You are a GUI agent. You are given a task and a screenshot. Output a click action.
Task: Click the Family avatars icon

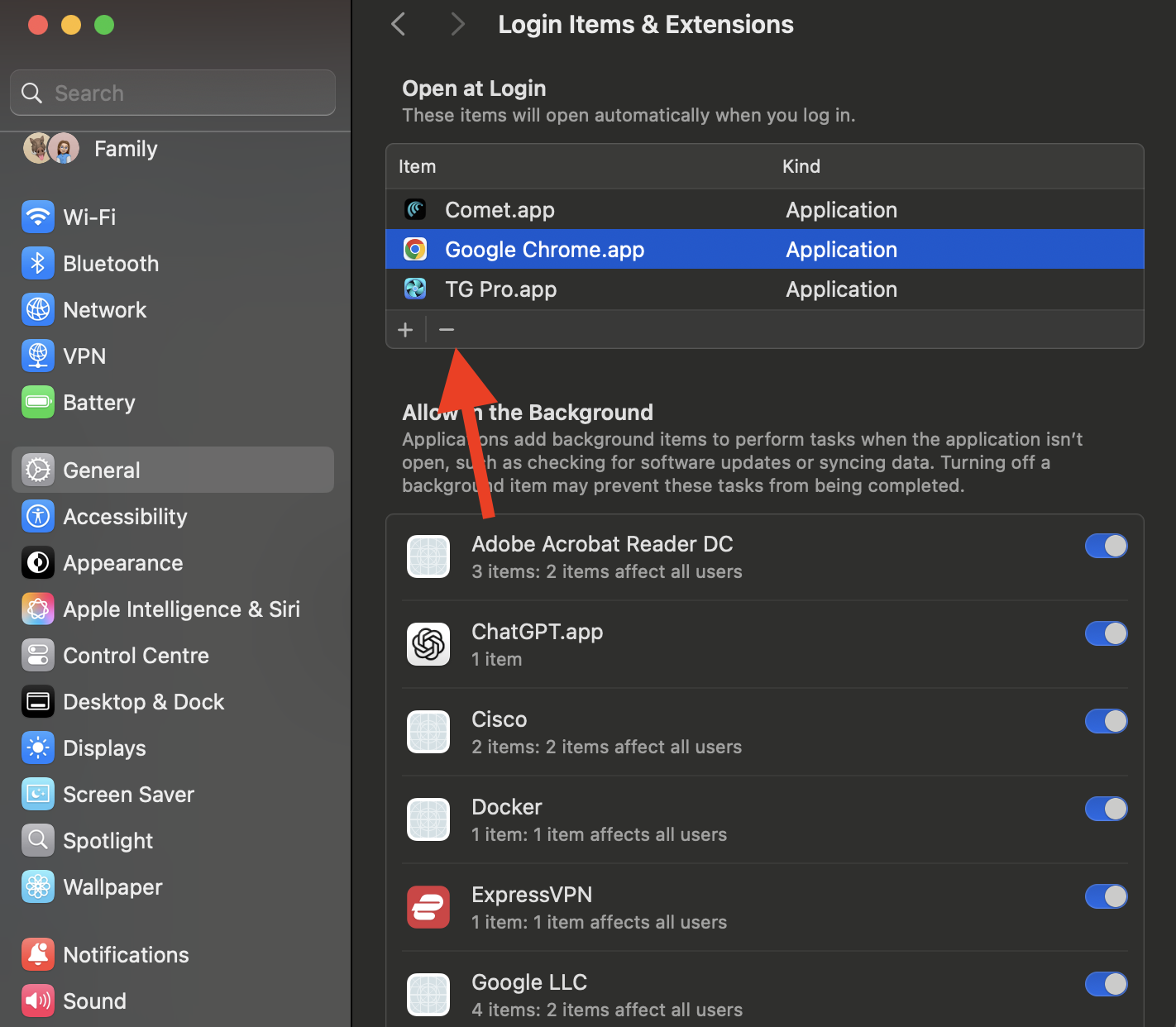coord(51,149)
